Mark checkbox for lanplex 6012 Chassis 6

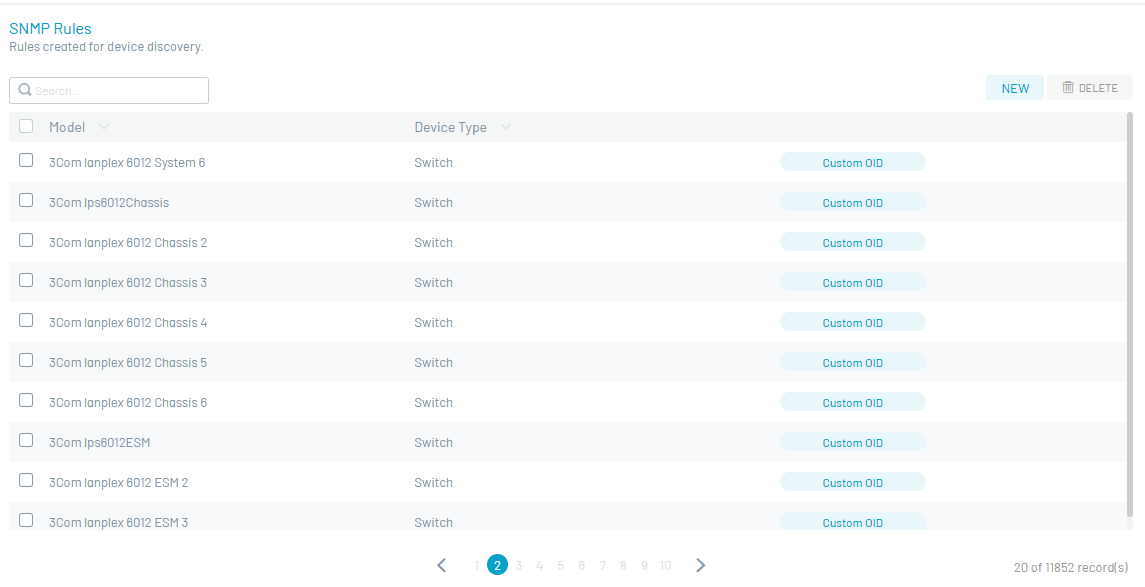26,400
